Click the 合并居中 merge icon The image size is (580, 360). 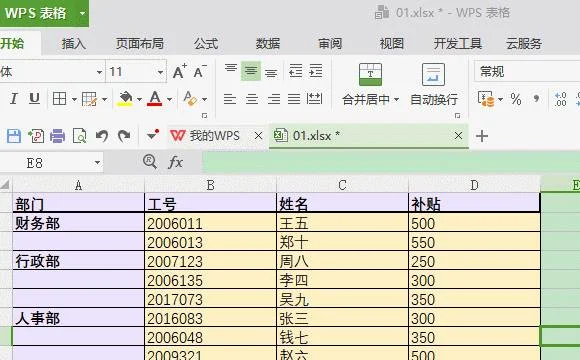pyautogui.click(x=370, y=74)
